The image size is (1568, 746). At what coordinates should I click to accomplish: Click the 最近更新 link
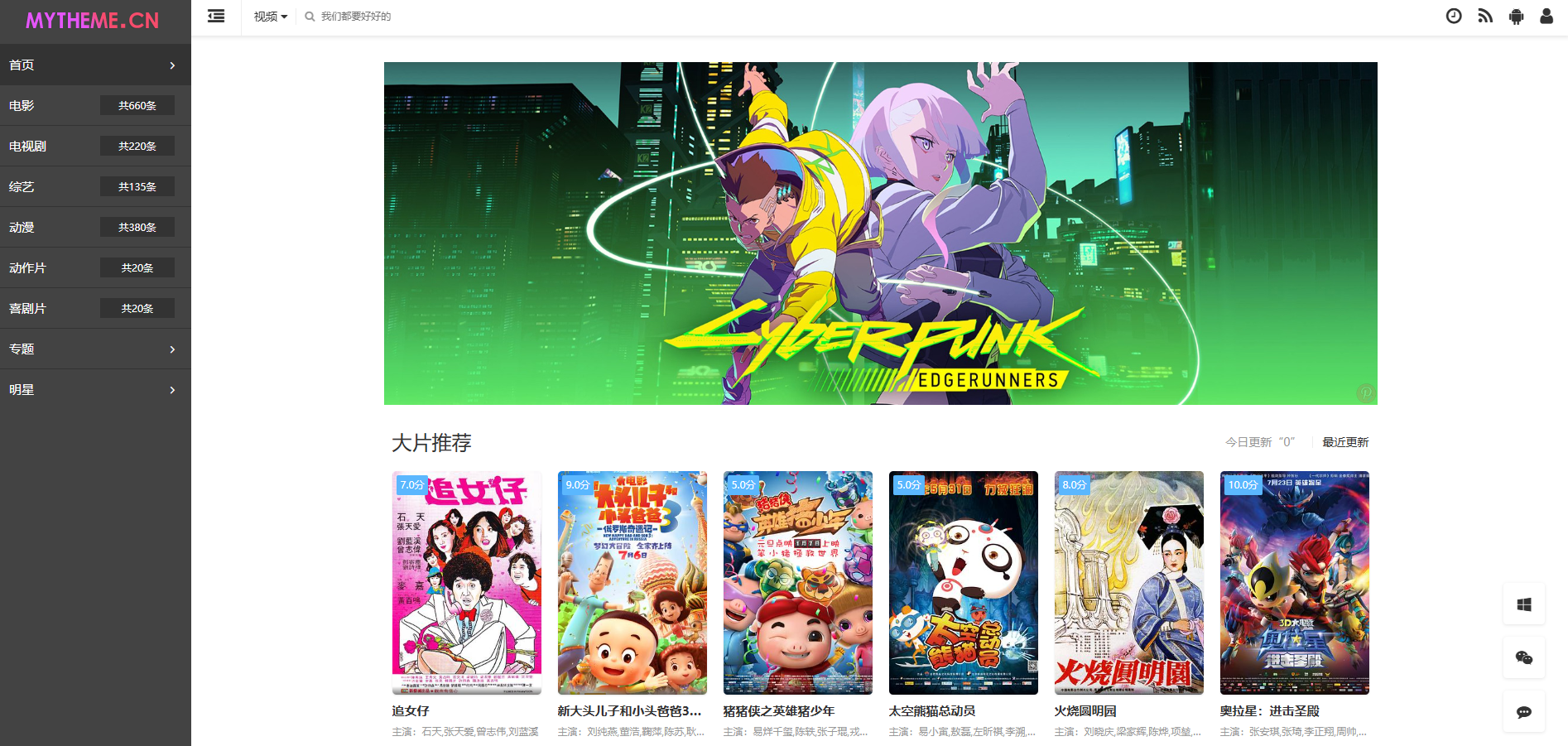point(1345,442)
